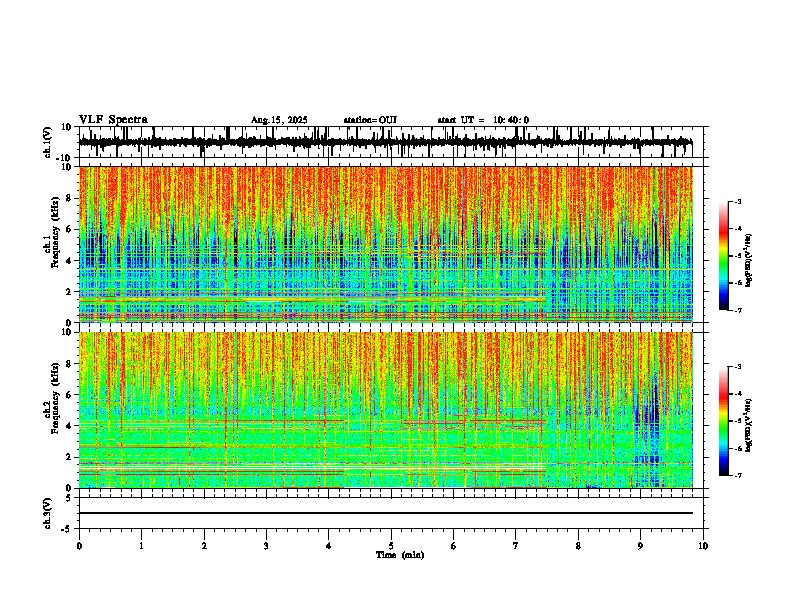Click the "start UT = 10:40:0" text
The image size is (792, 612).
click(483, 120)
